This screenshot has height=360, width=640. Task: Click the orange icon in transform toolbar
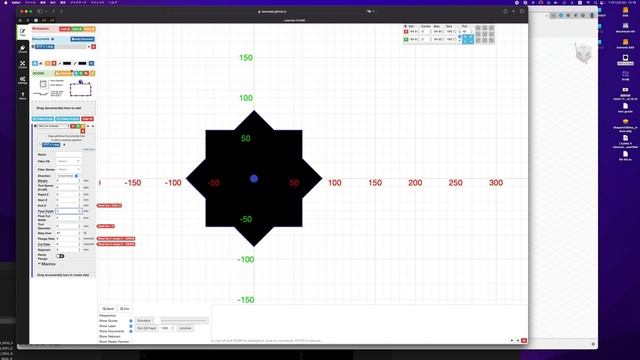click(47, 63)
